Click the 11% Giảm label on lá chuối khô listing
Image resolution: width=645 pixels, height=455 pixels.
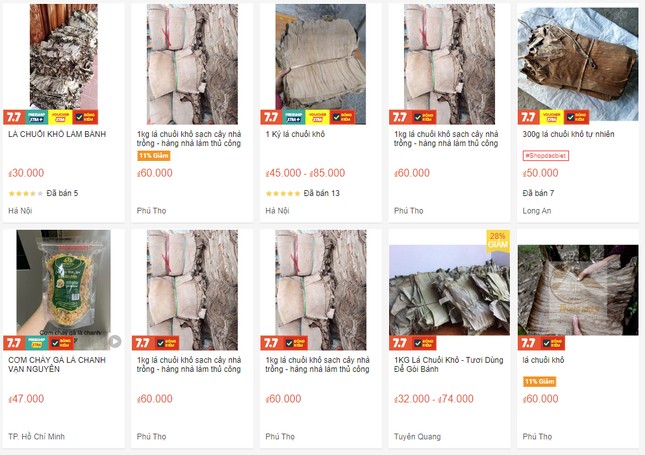pyautogui.click(x=539, y=381)
